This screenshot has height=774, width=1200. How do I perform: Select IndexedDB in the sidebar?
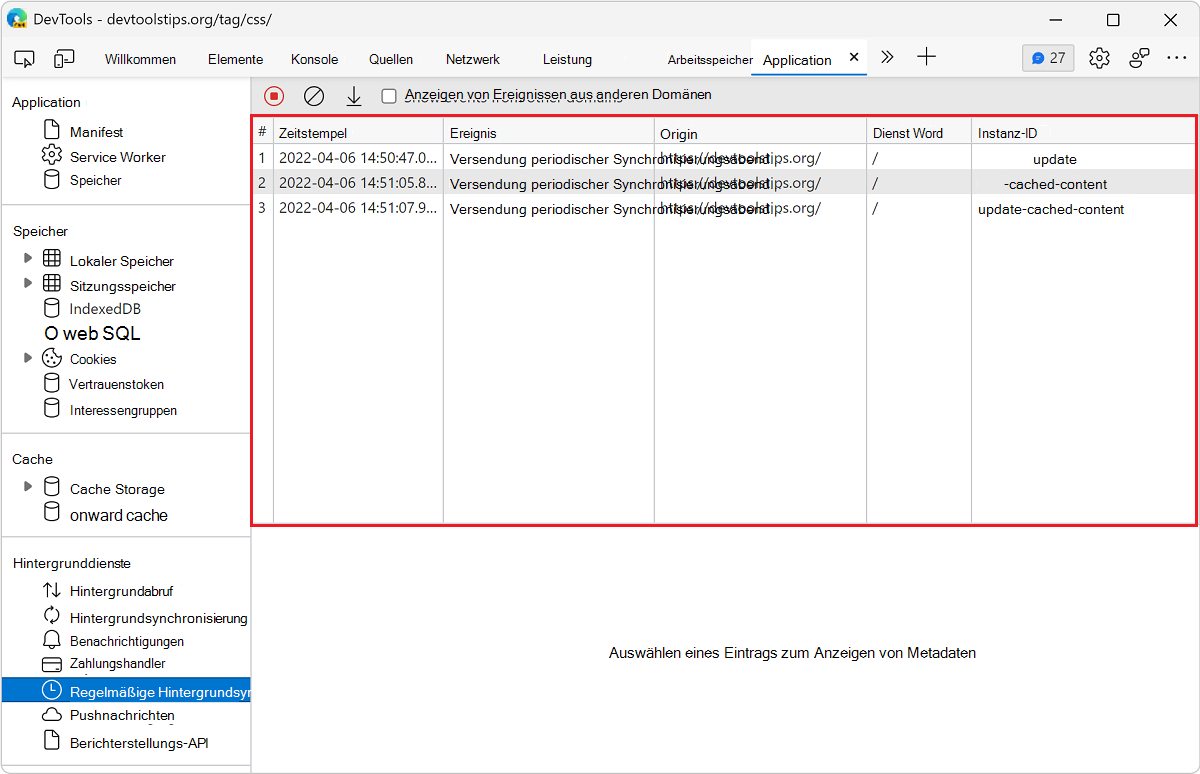105,309
